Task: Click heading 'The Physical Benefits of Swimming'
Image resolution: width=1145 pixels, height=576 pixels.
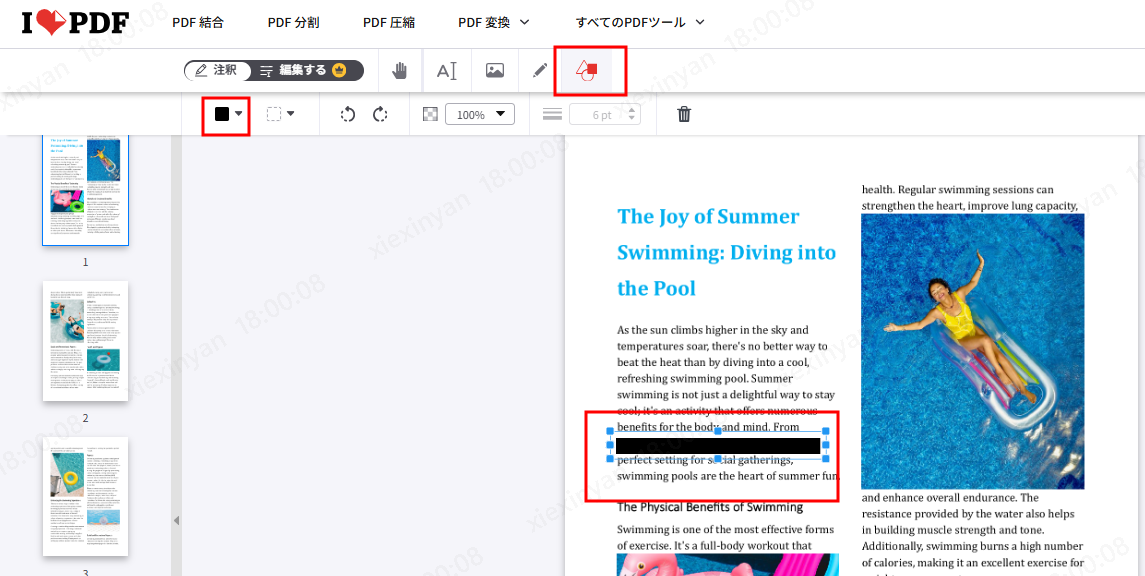Action: click(710, 507)
